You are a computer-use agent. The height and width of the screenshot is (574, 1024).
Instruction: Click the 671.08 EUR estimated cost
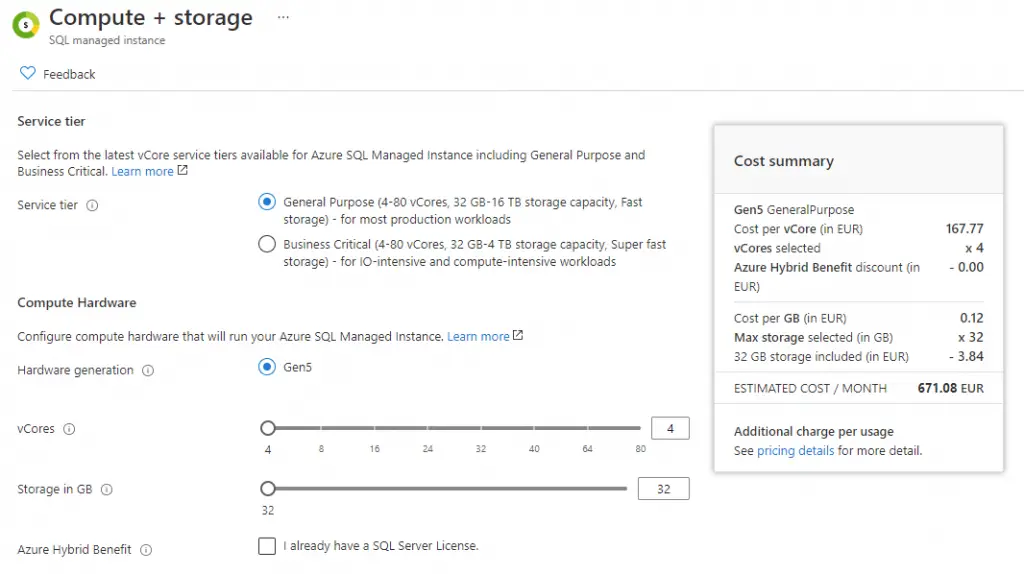950,388
